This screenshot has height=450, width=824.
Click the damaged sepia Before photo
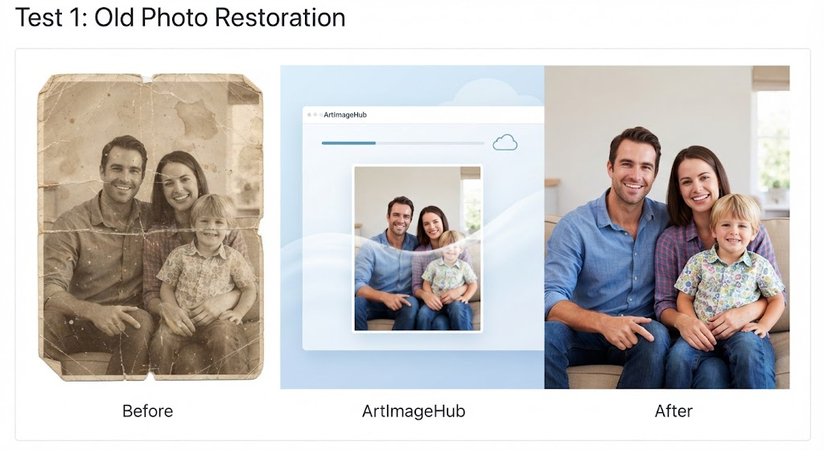pos(150,227)
